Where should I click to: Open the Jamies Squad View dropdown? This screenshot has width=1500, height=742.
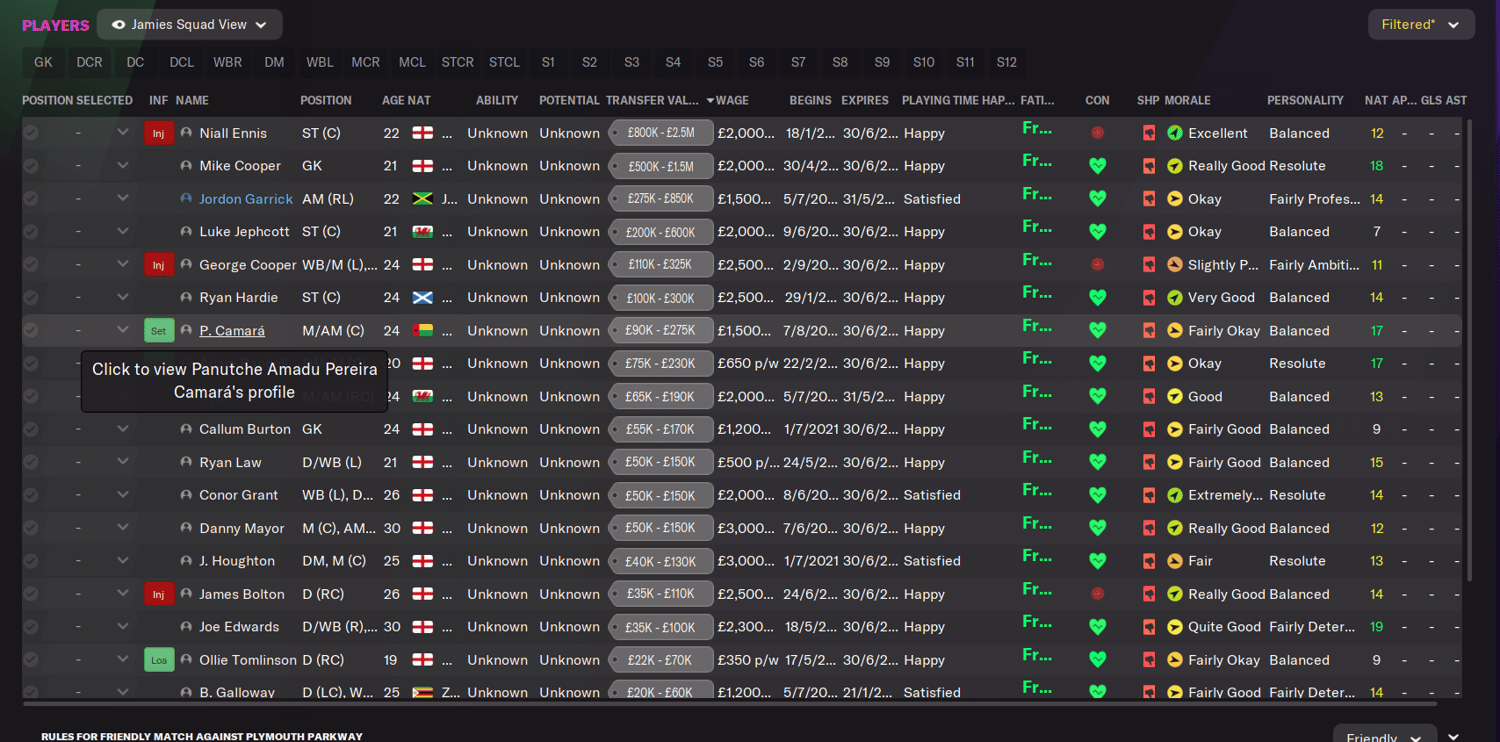(190, 24)
